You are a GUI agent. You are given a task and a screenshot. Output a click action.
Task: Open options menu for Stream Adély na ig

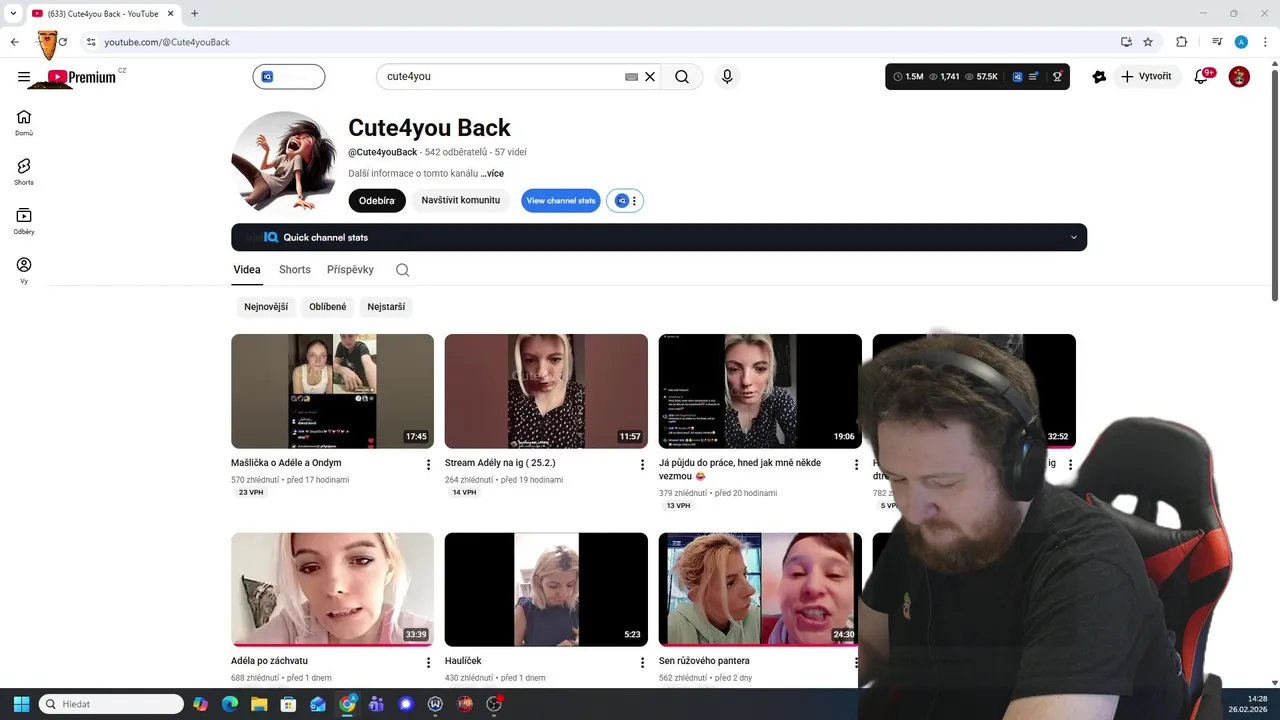[642, 465]
